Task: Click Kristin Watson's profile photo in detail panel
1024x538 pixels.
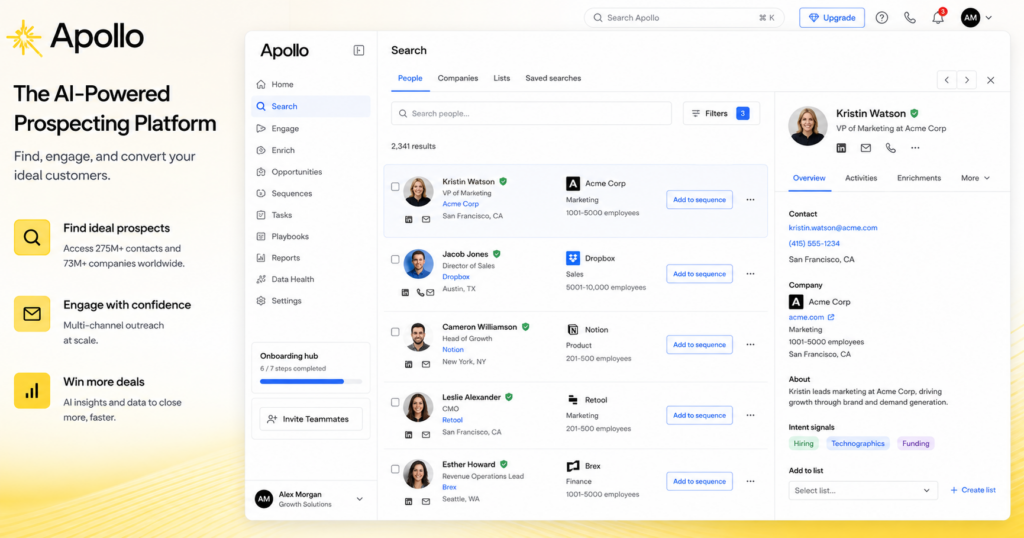Action: coord(808,126)
